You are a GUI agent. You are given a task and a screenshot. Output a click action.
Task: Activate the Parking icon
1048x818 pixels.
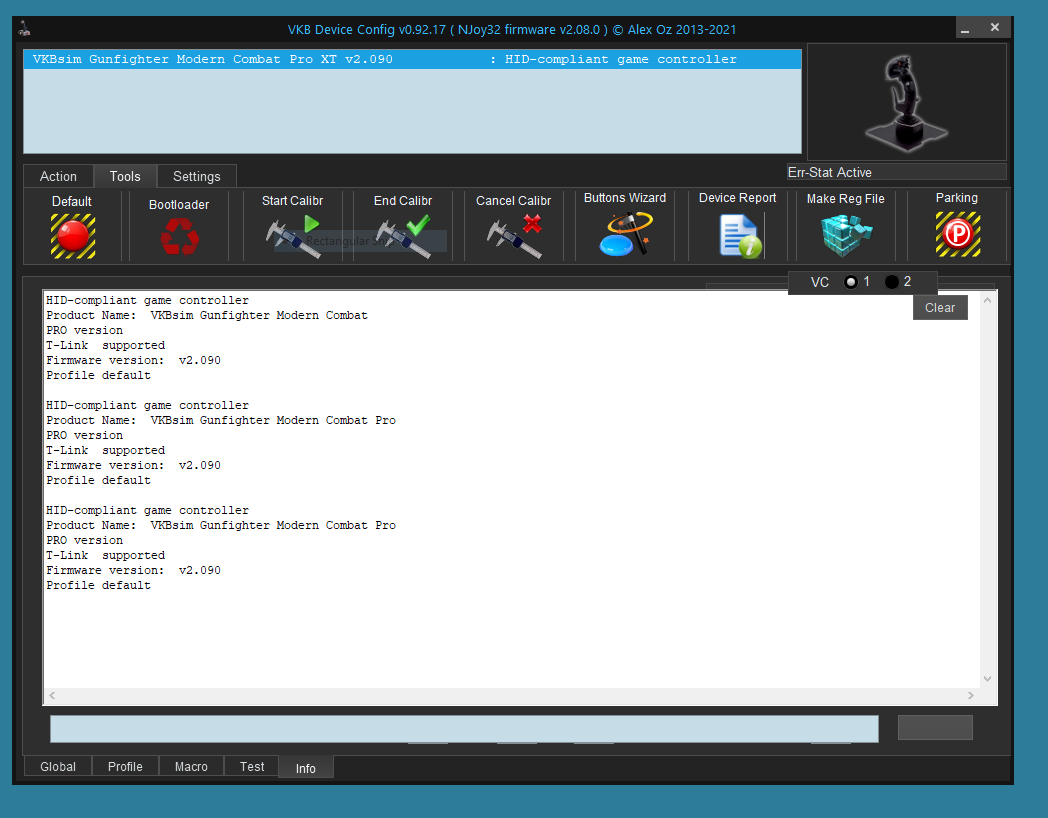point(958,235)
